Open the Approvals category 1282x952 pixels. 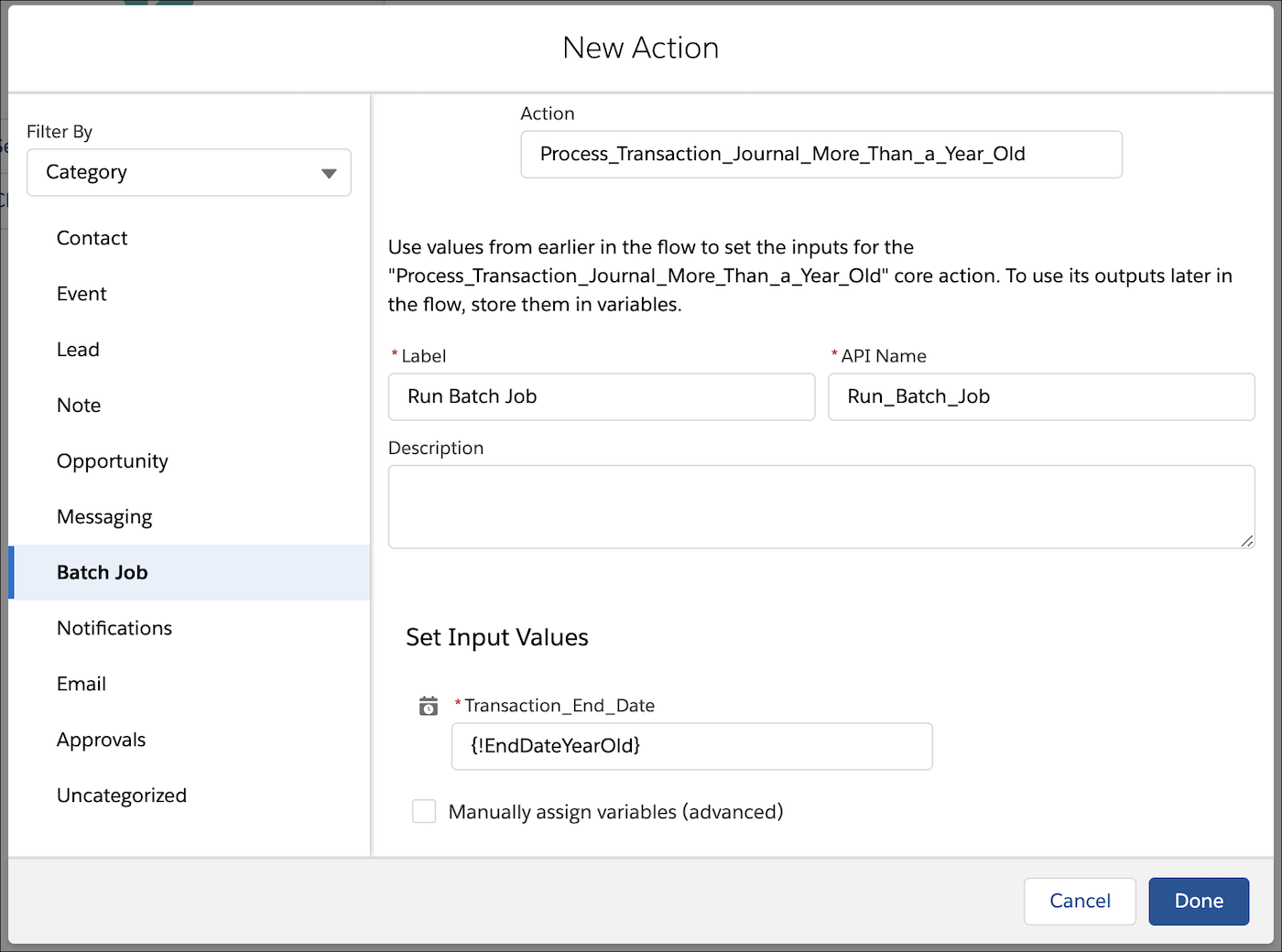(101, 741)
